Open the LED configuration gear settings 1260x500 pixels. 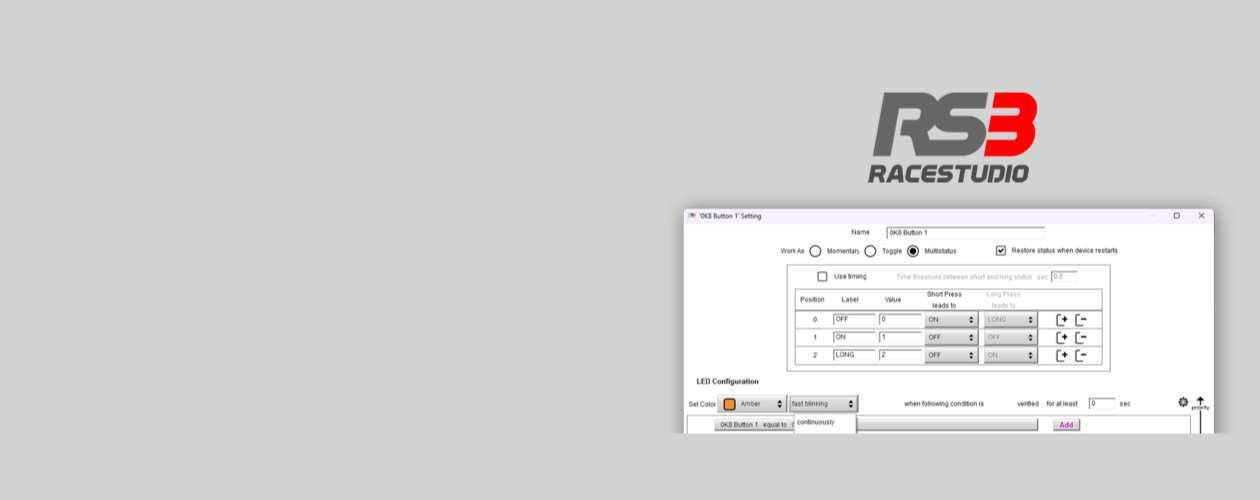(x=1183, y=402)
